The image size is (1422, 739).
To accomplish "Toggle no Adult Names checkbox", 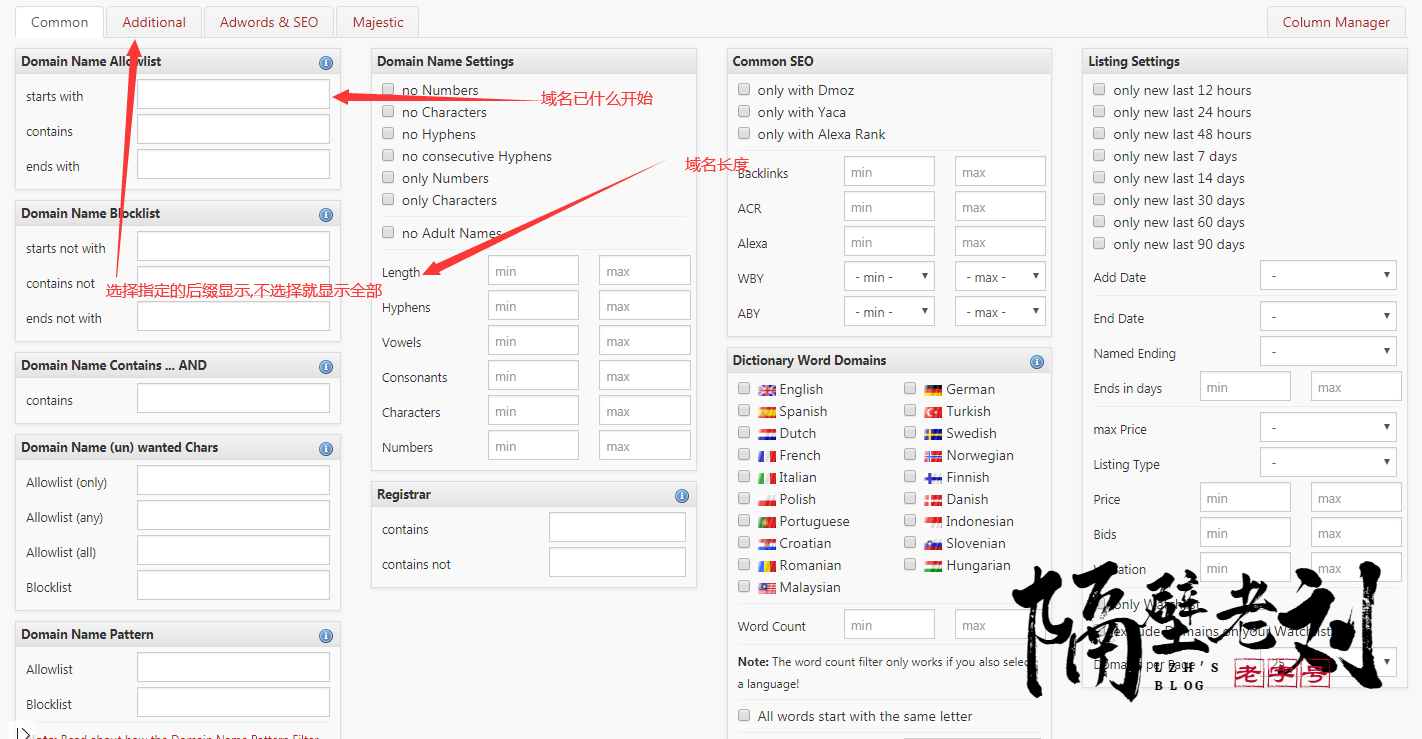I will [x=388, y=232].
